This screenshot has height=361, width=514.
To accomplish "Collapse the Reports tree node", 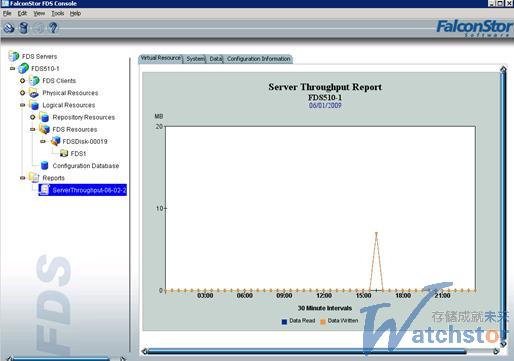I will 22,178.
